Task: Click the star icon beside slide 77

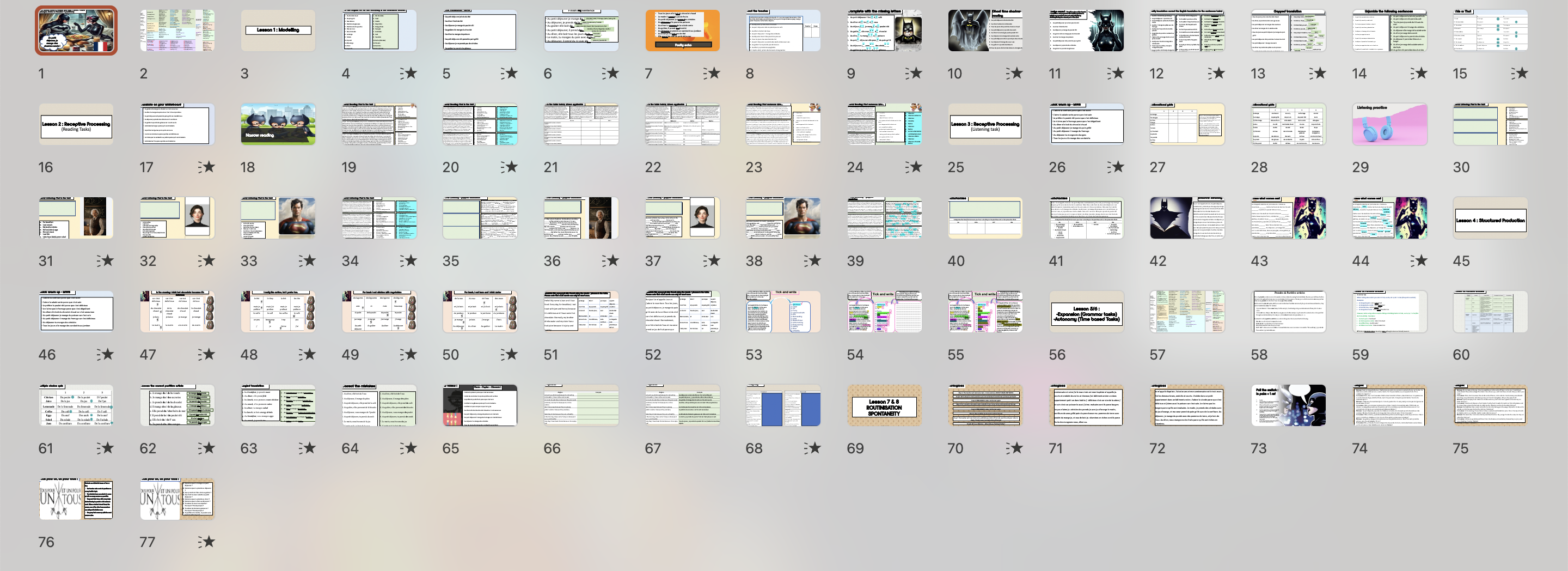Action: [206, 542]
